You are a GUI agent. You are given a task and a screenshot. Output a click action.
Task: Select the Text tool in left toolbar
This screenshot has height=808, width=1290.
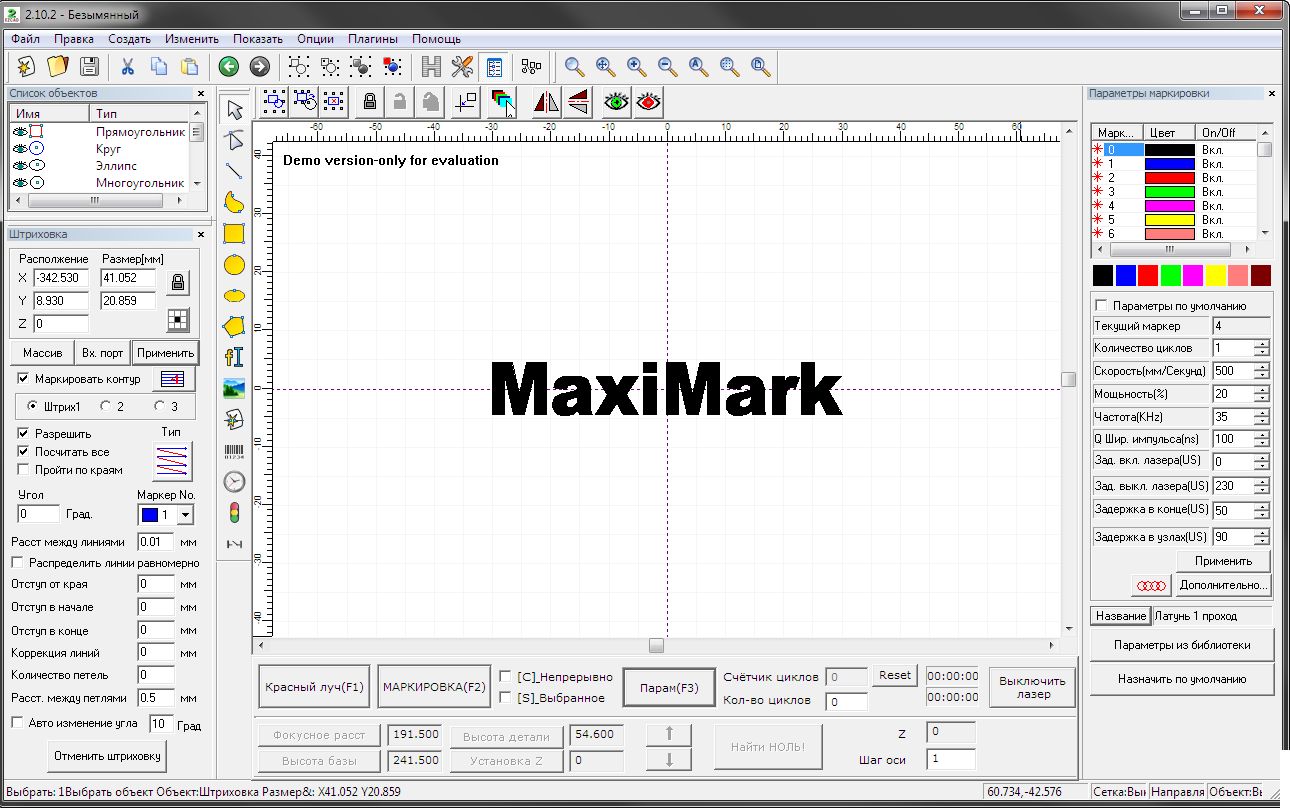point(234,356)
